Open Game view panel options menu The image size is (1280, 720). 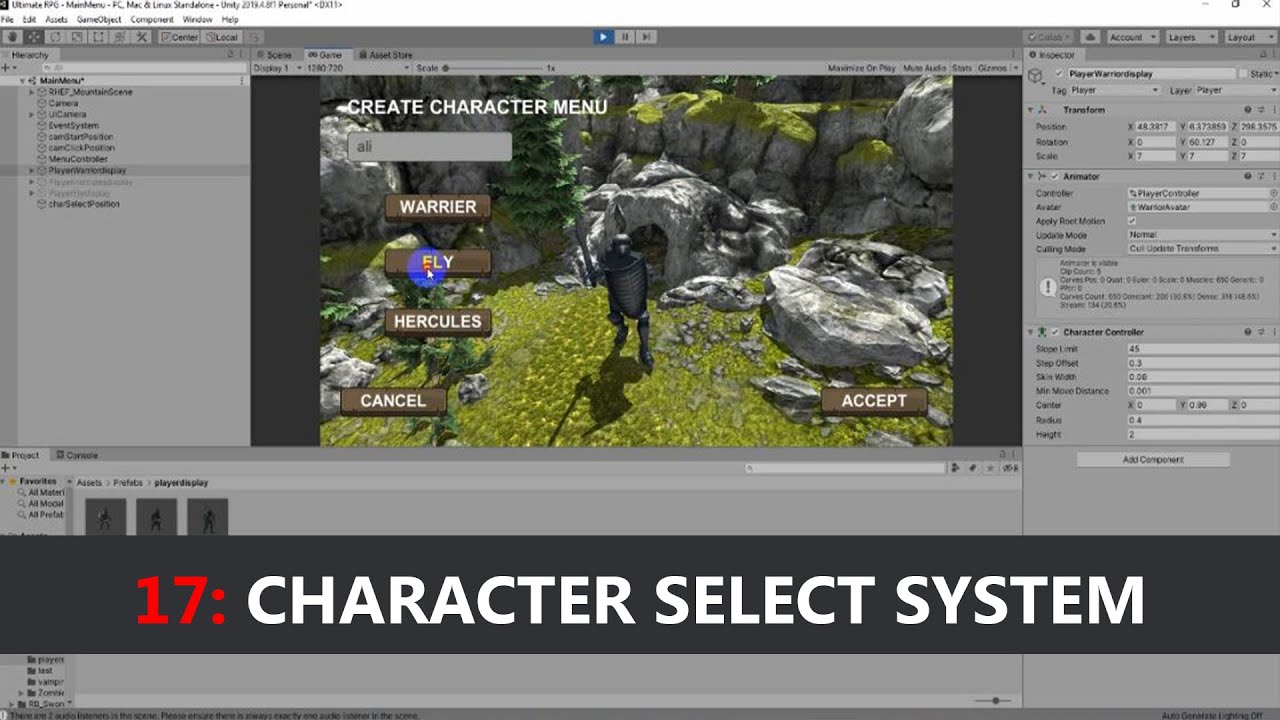(1015, 55)
